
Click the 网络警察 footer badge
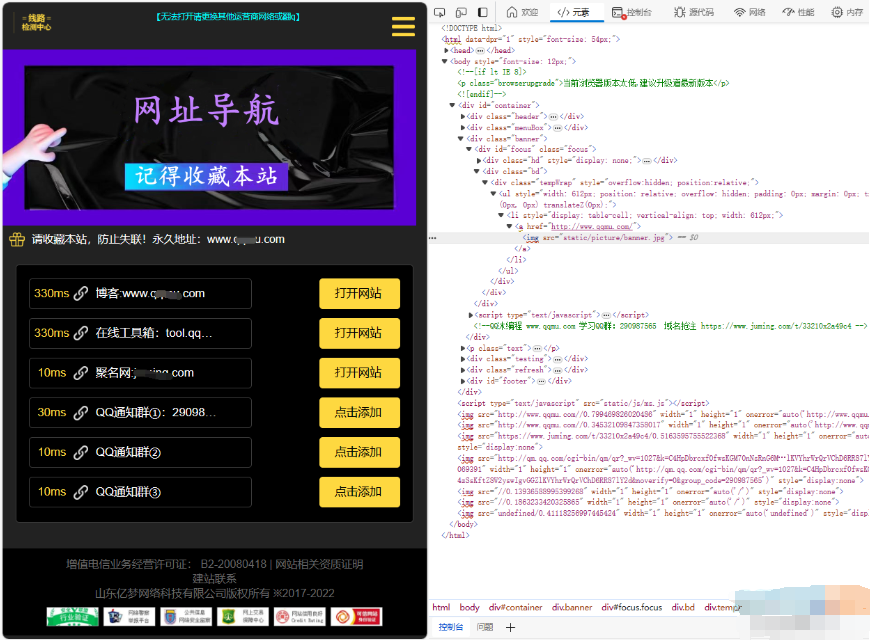(129, 617)
